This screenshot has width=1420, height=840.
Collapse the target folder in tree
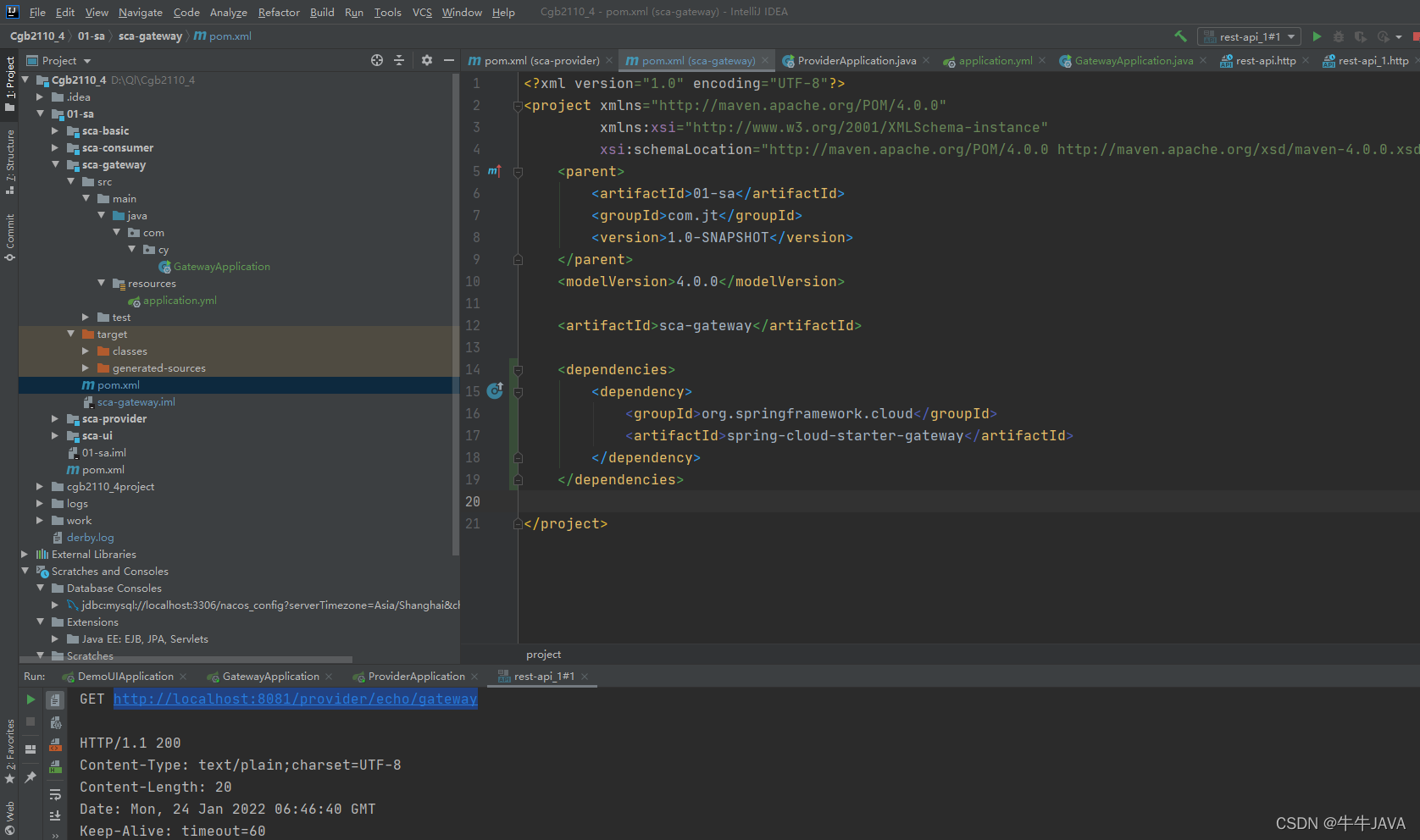click(71, 334)
